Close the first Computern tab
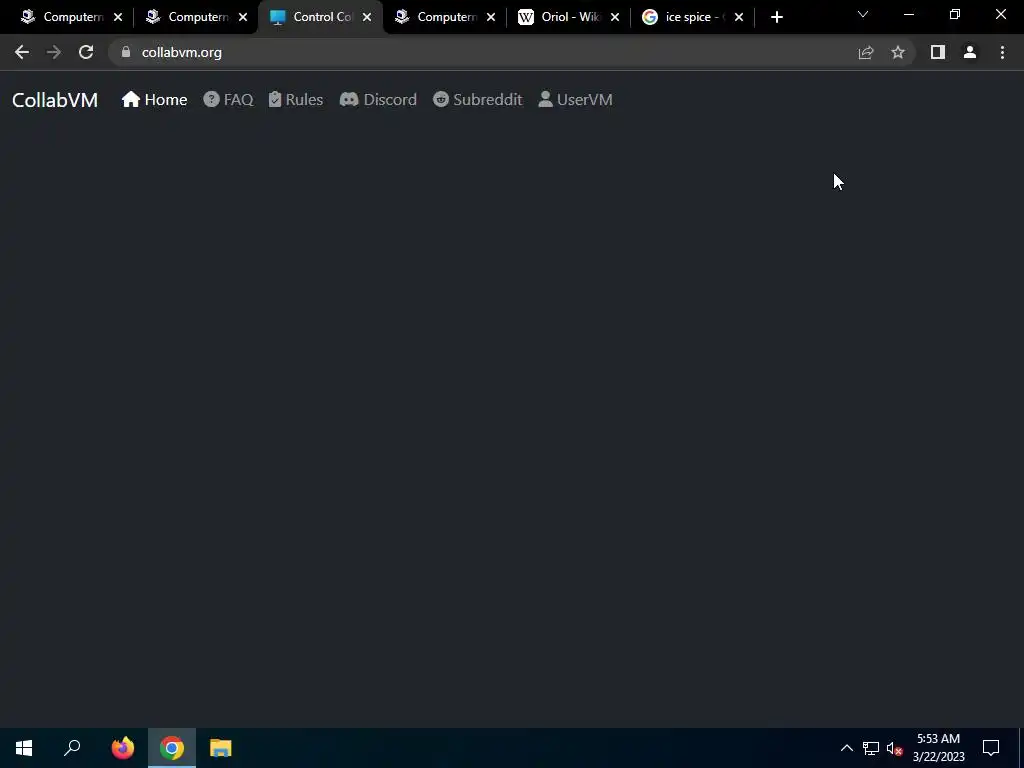Viewport: 1024px width, 768px height. coord(118,18)
